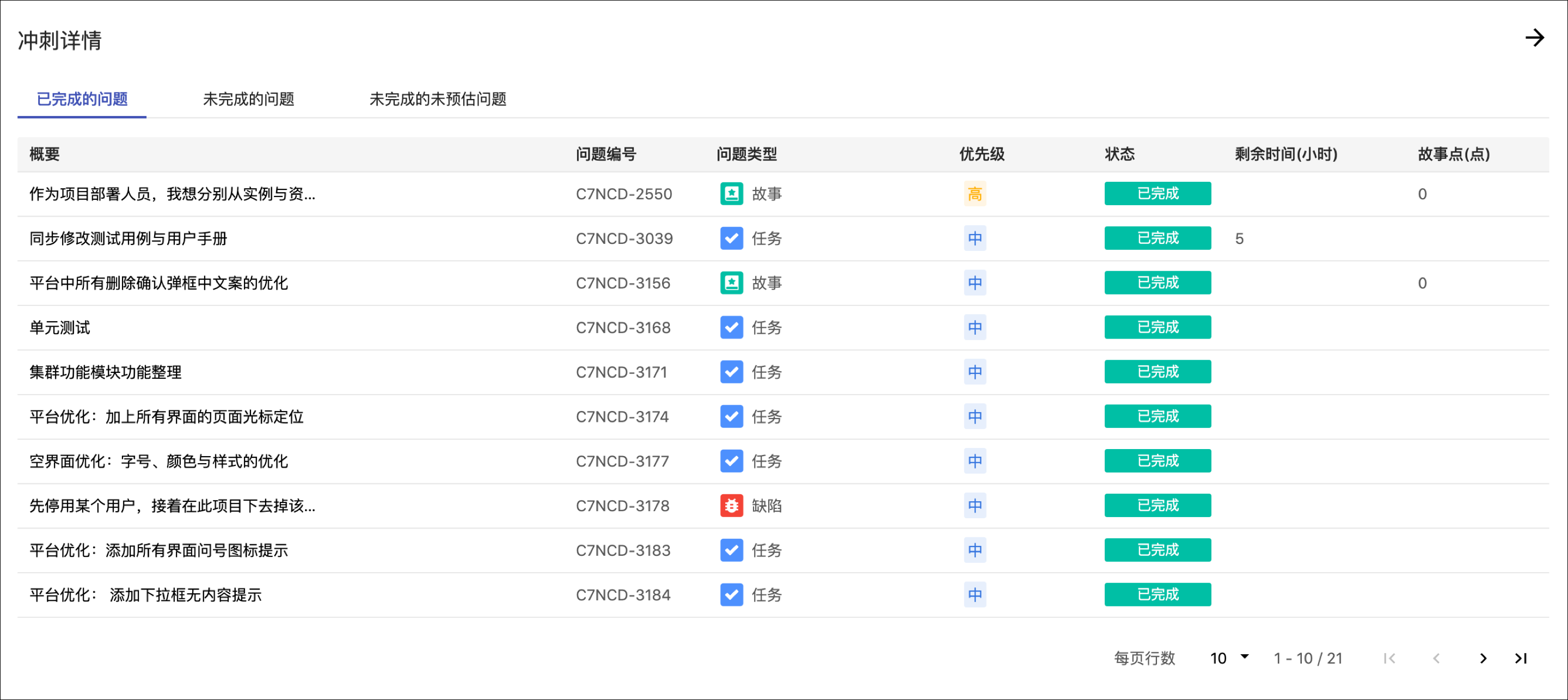Go to next page arrow

(1483, 659)
